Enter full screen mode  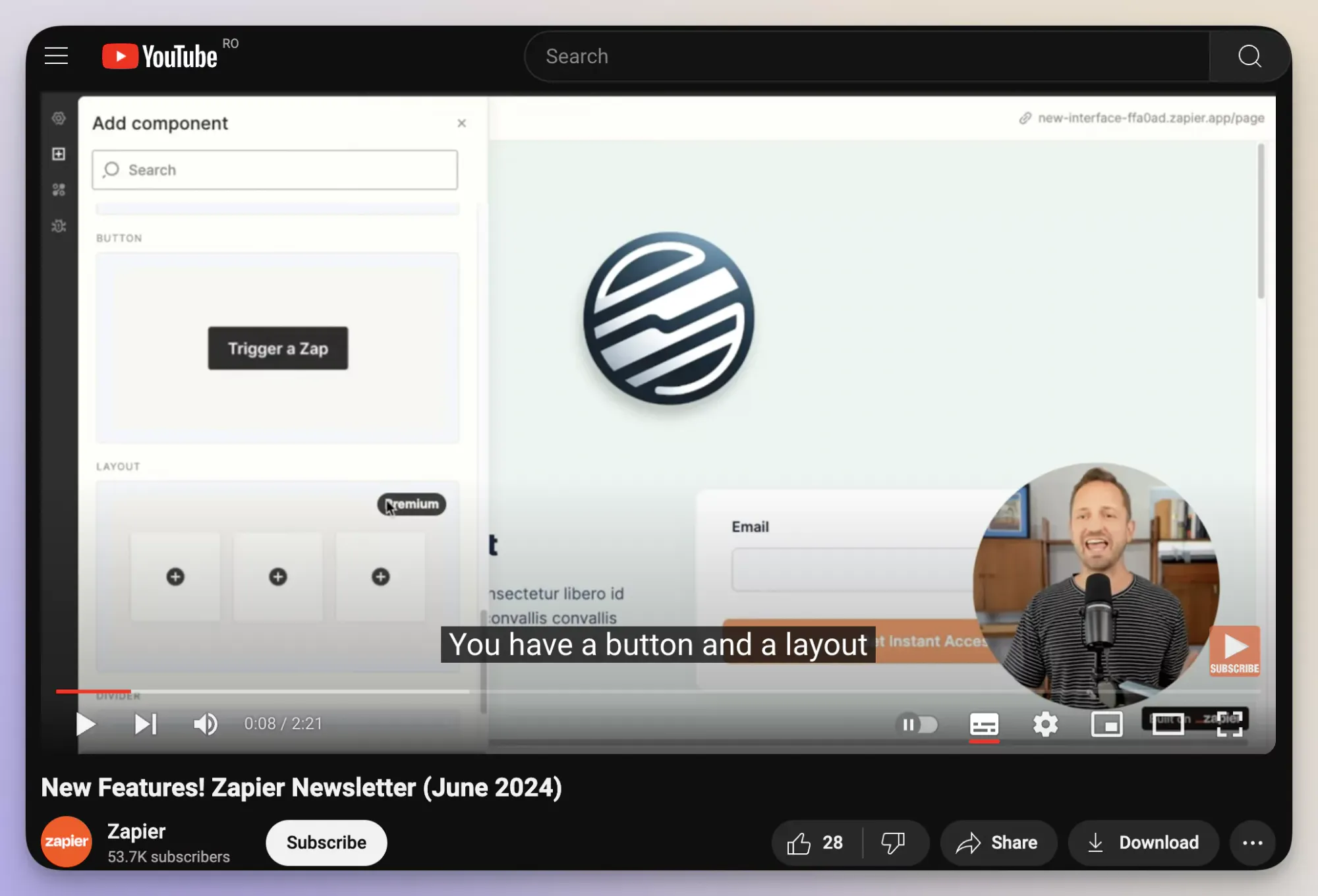[1229, 724]
